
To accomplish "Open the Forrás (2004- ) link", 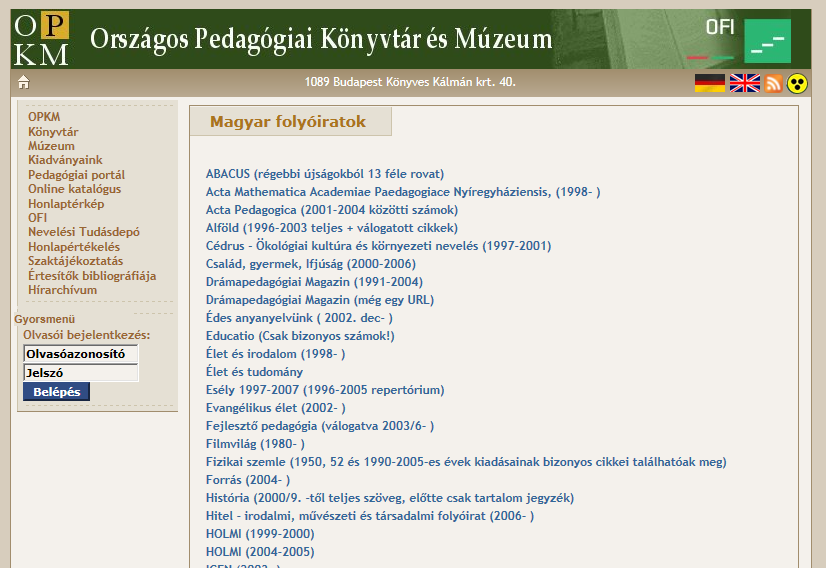I will (248, 480).
